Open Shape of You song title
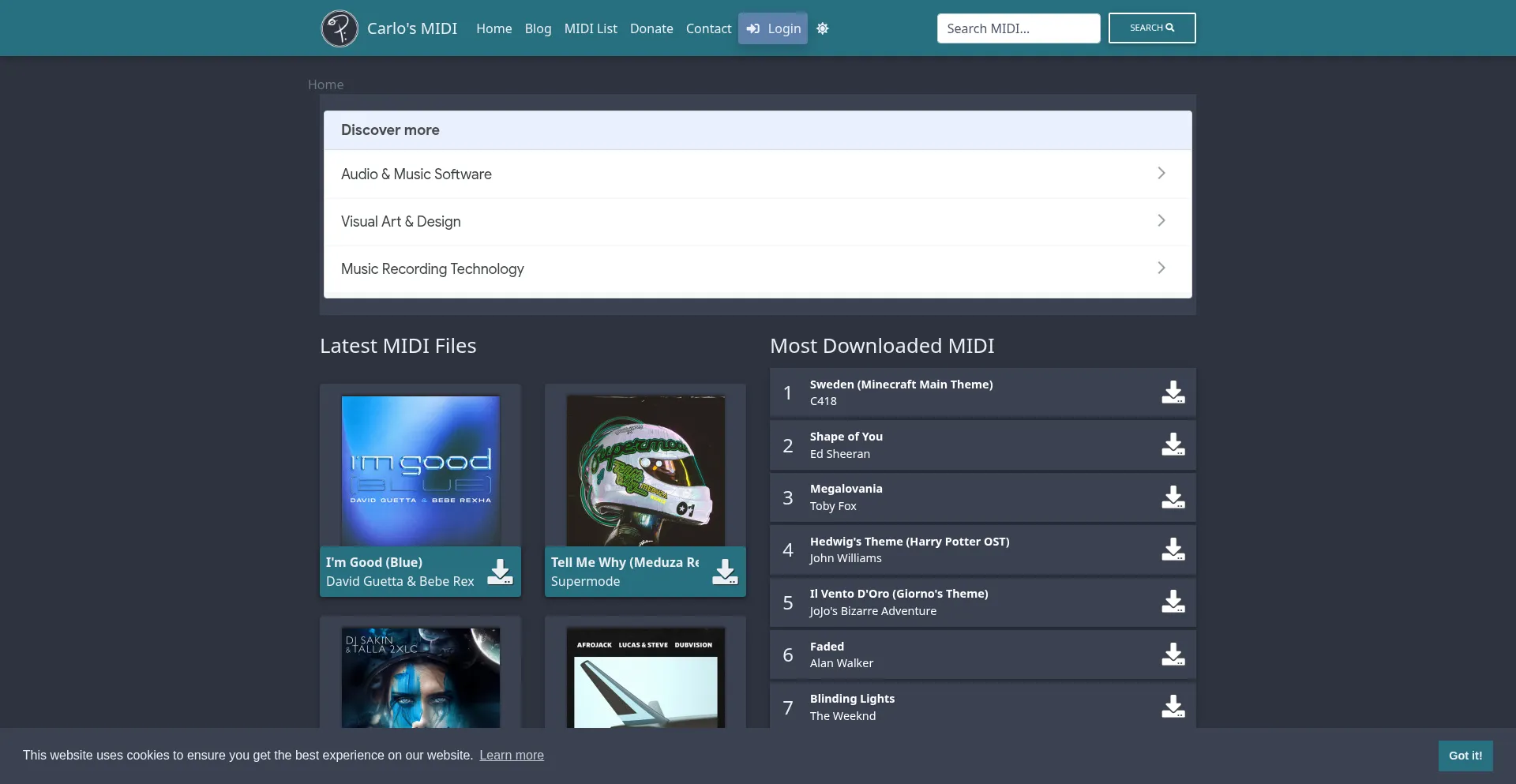Screen dimensions: 1516x784 [x=846, y=437]
